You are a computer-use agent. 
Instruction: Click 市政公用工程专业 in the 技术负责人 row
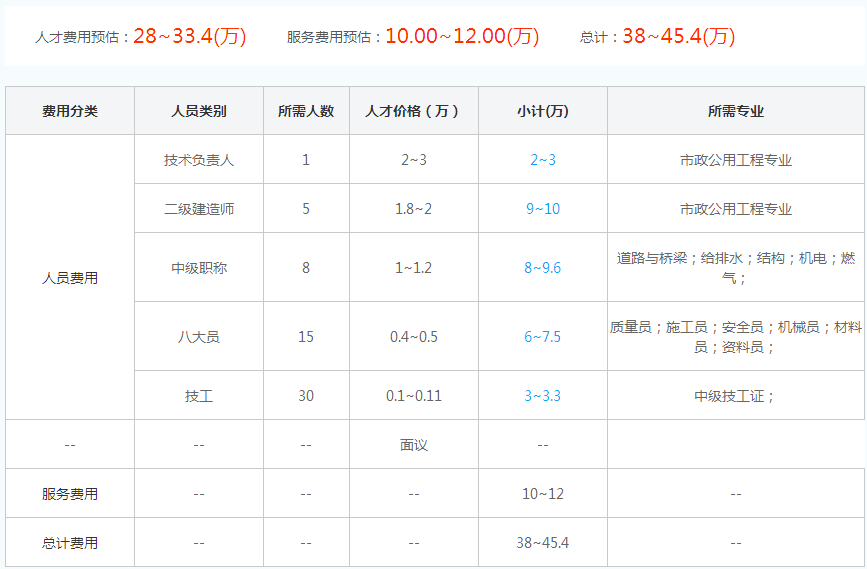click(735, 160)
